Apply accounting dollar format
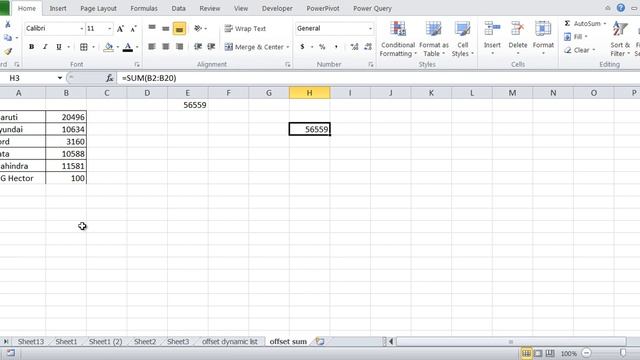Screen dimensions: 640x360 click(302, 47)
